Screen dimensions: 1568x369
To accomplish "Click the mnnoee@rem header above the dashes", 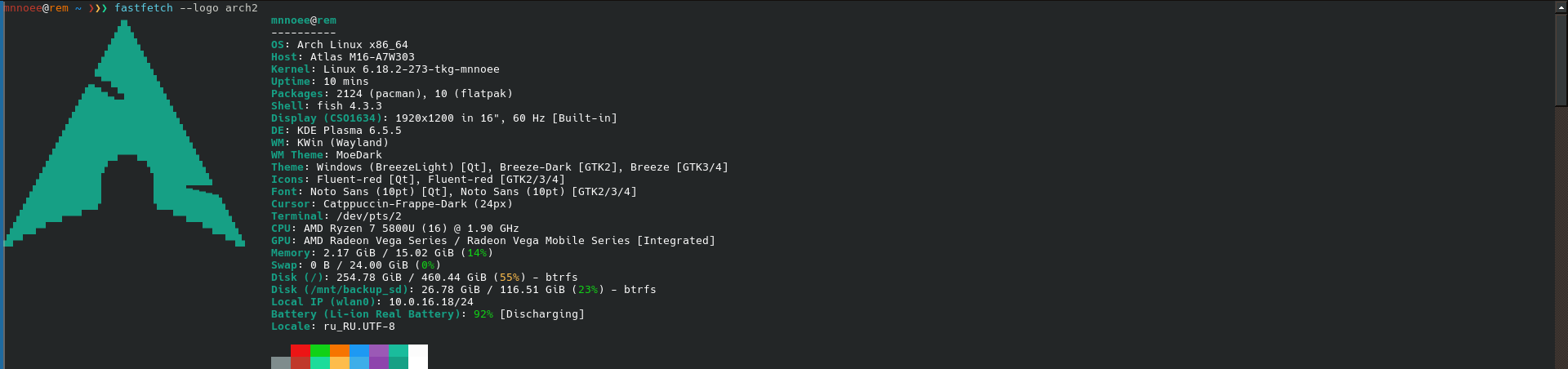I will coord(303,20).
